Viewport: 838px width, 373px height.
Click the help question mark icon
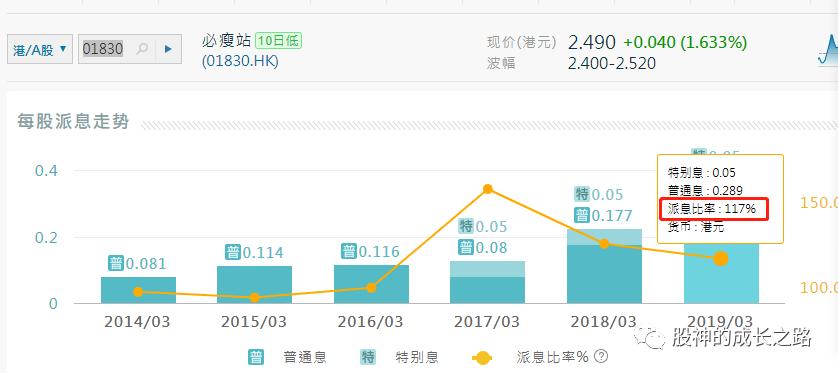(x=601, y=356)
